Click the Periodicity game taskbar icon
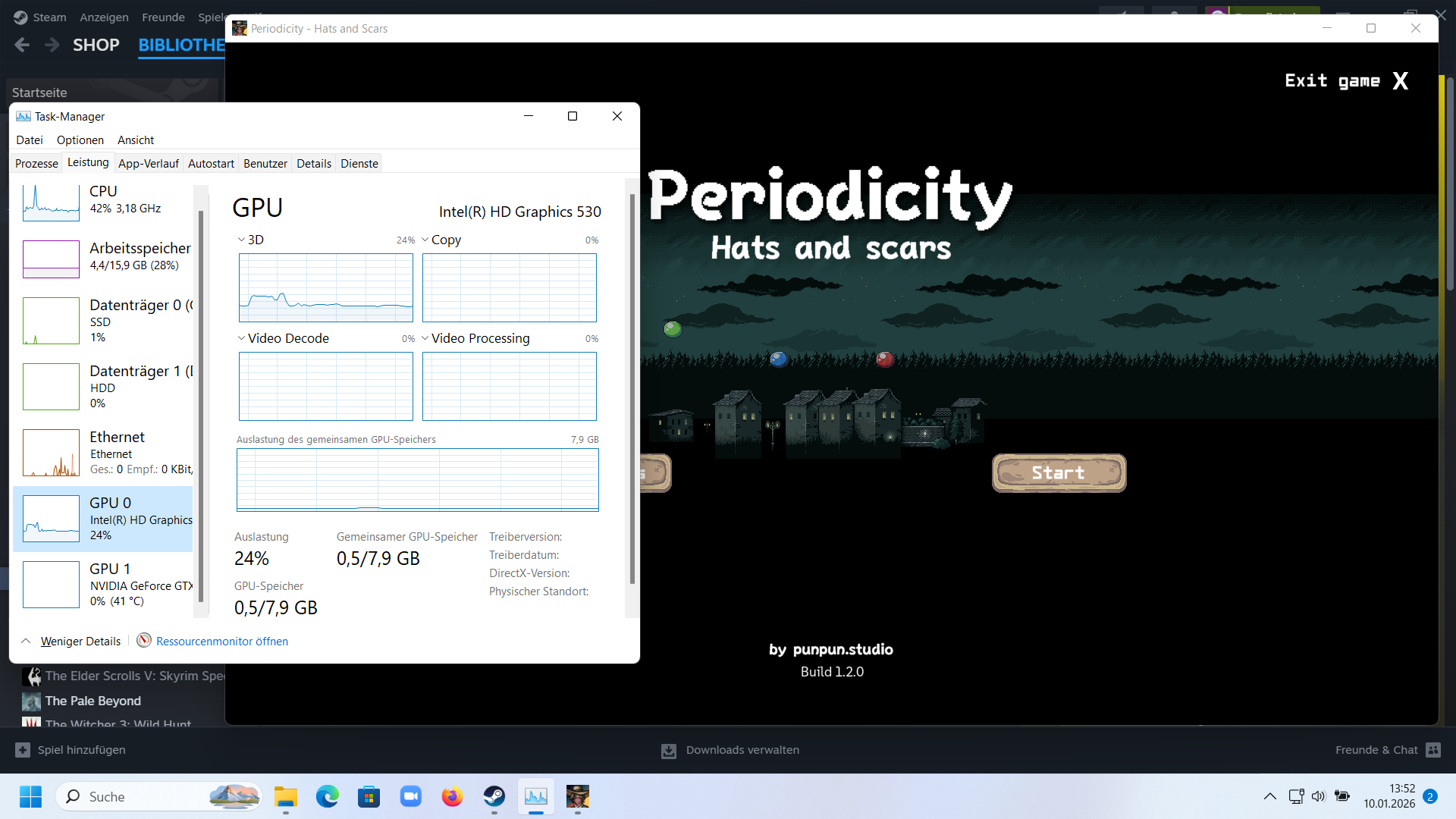The image size is (1456, 819). pyautogui.click(x=578, y=796)
